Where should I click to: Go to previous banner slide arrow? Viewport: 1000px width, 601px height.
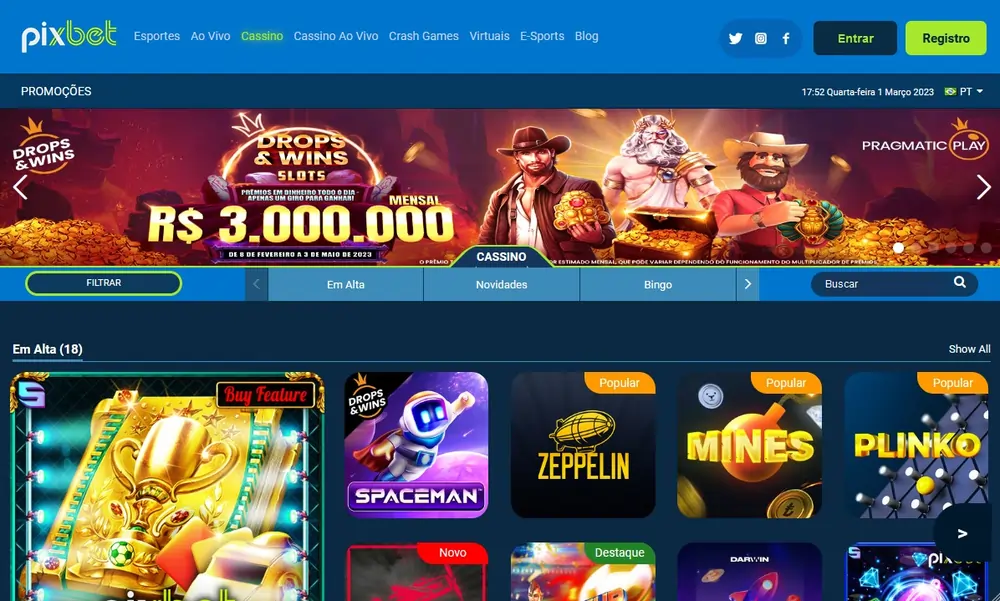[x=20, y=188]
